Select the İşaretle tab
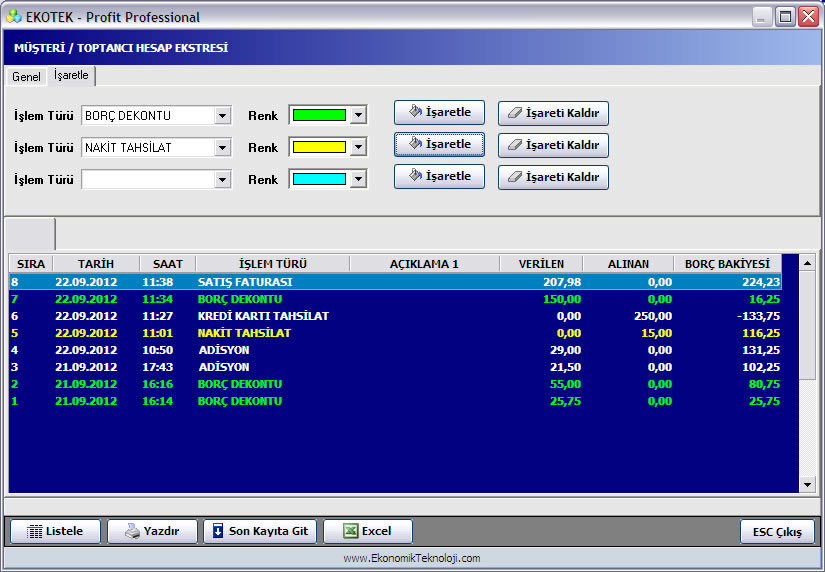825x572 pixels. (x=71, y=75)
